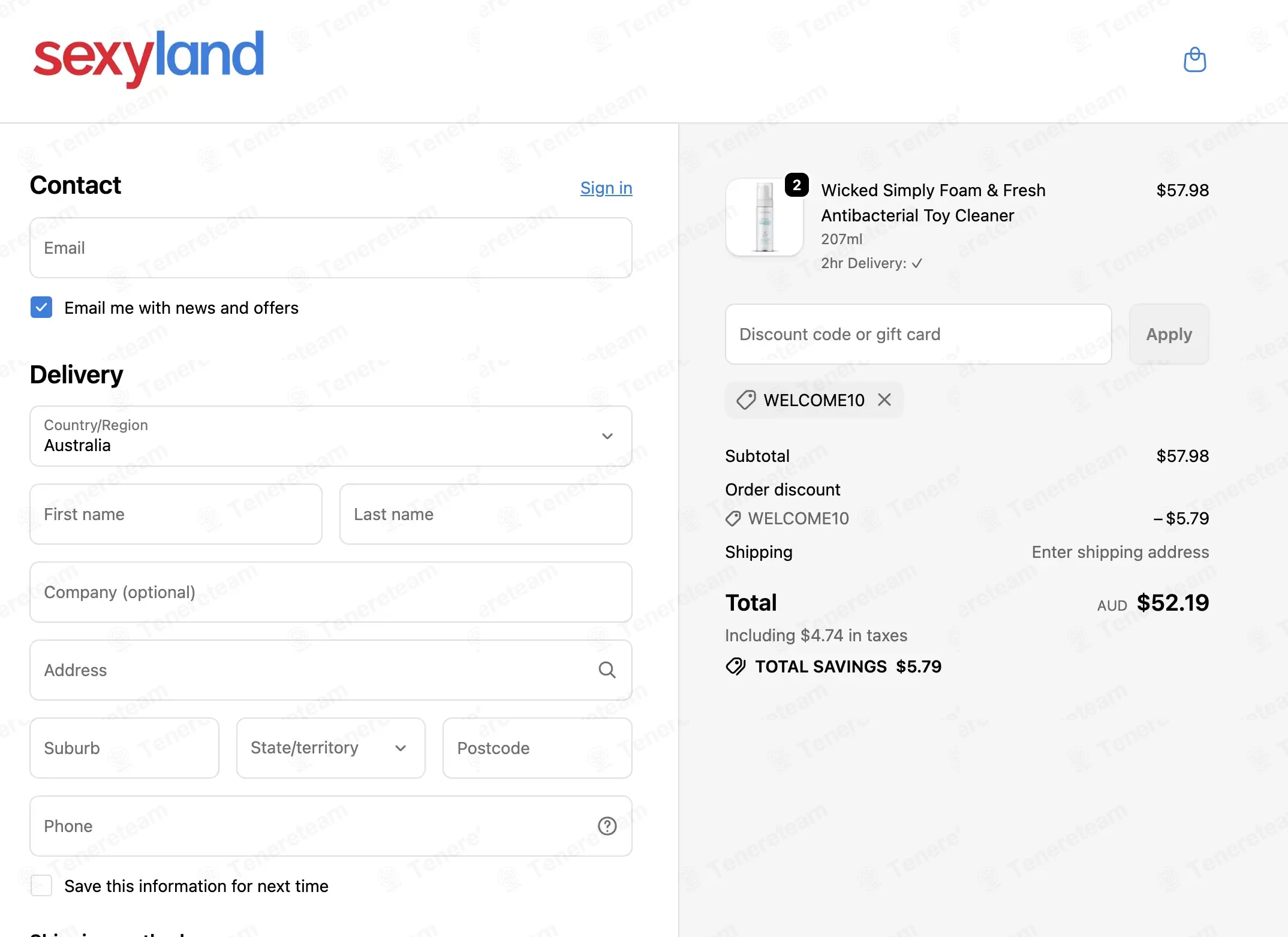Viewport: 1288px width, 937px height.
Task: Click the discount amount –$5.79
Action: pyautogui.click(x=1181, y=518)
